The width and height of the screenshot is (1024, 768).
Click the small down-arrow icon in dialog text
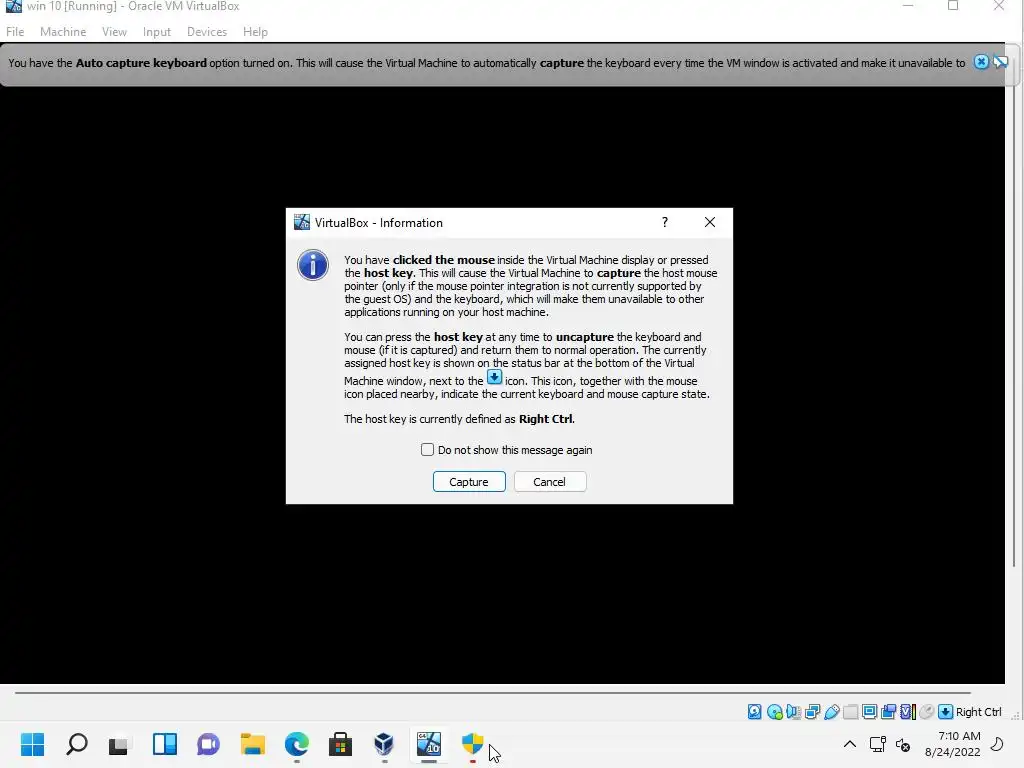tap(494, 377)
